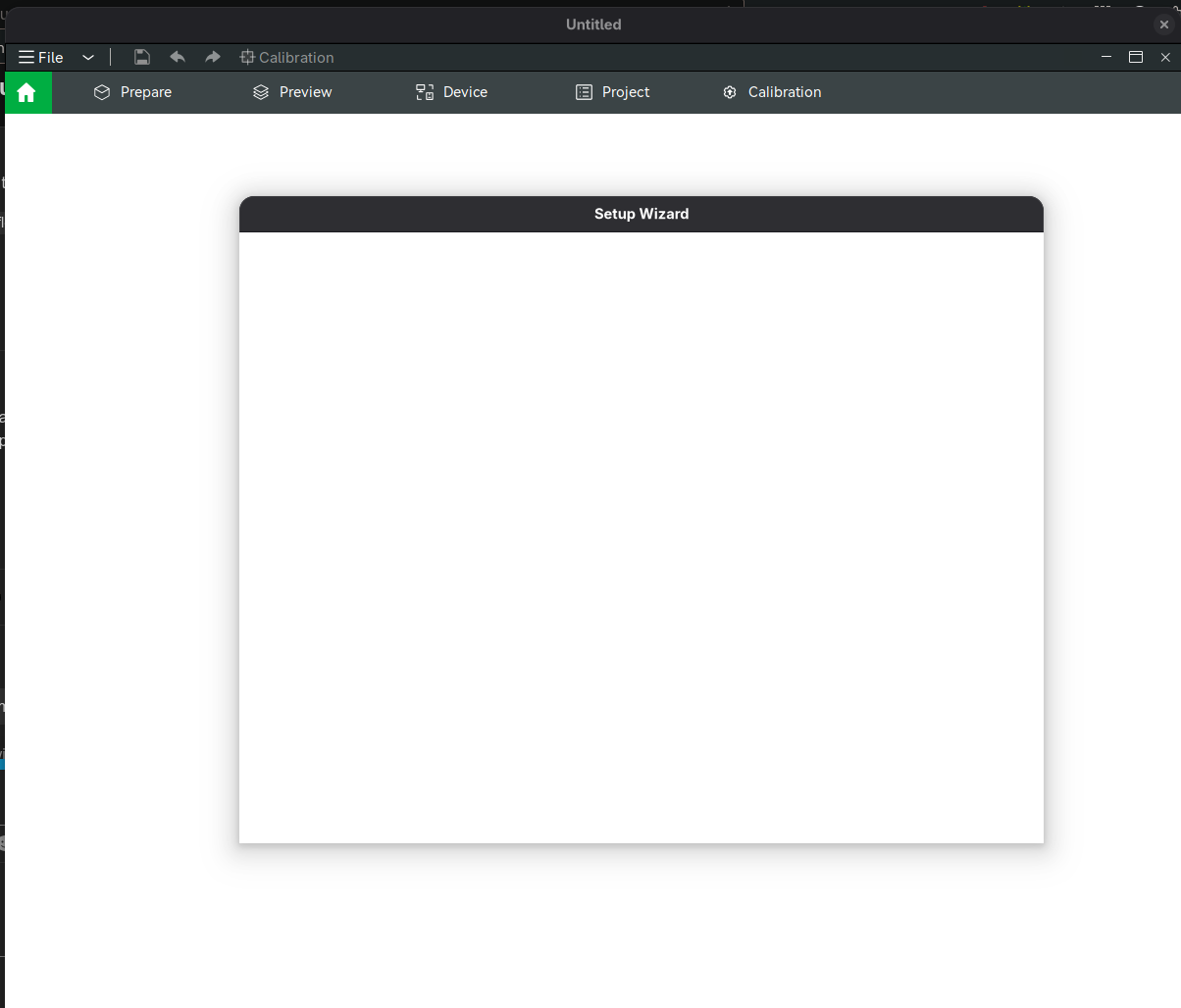Expand the dropdown chevron next to File

pyautogui.click(x=88, y=58)
